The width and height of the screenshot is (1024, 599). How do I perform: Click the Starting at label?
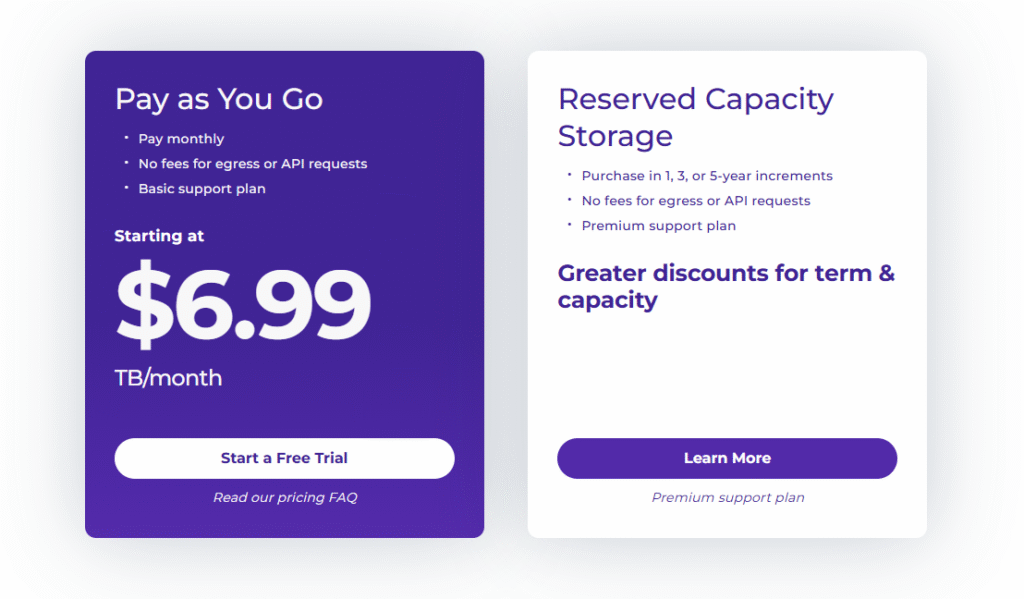(159, 236)
